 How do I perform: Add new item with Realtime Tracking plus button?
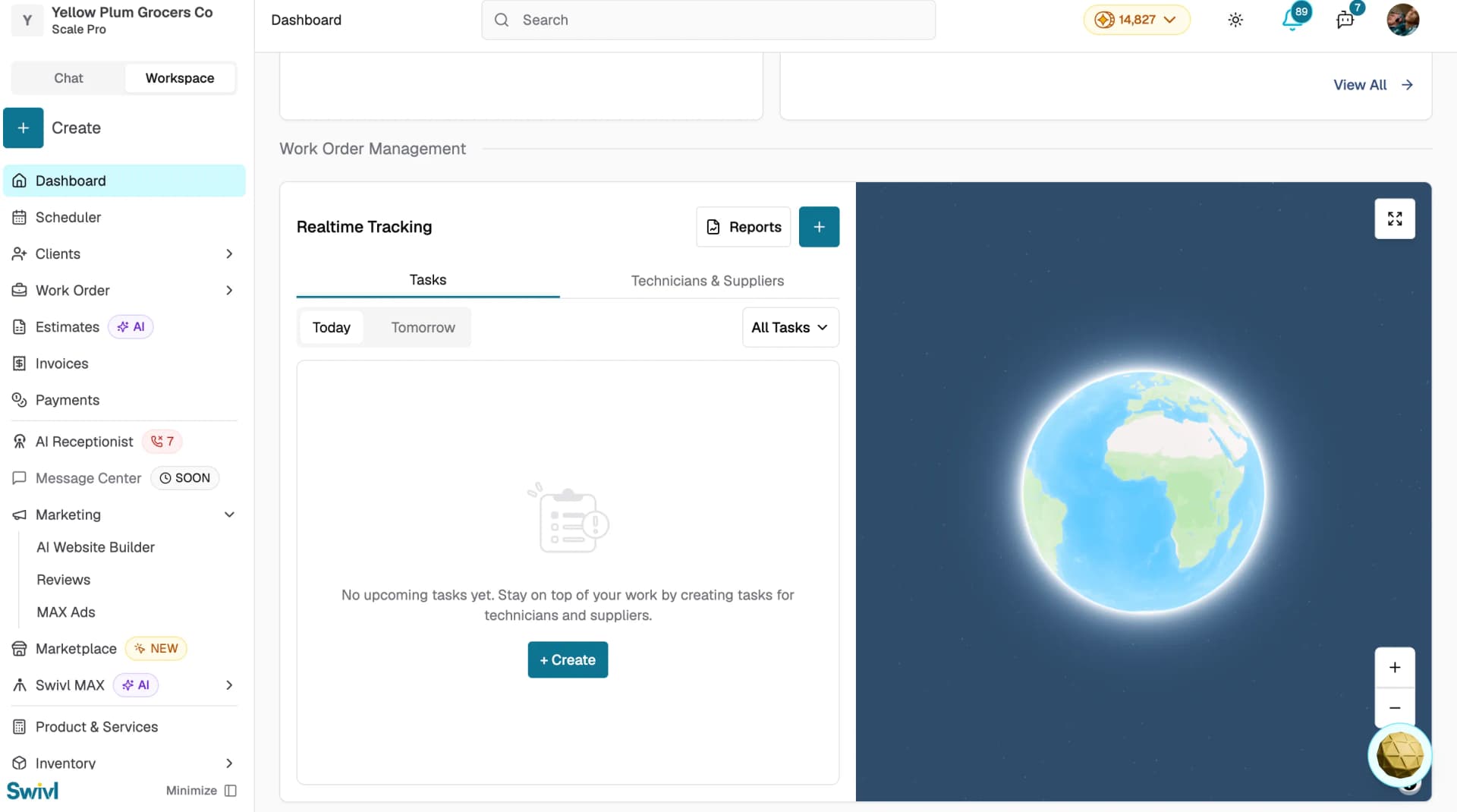pyautogui.click(x=819, y=227)
